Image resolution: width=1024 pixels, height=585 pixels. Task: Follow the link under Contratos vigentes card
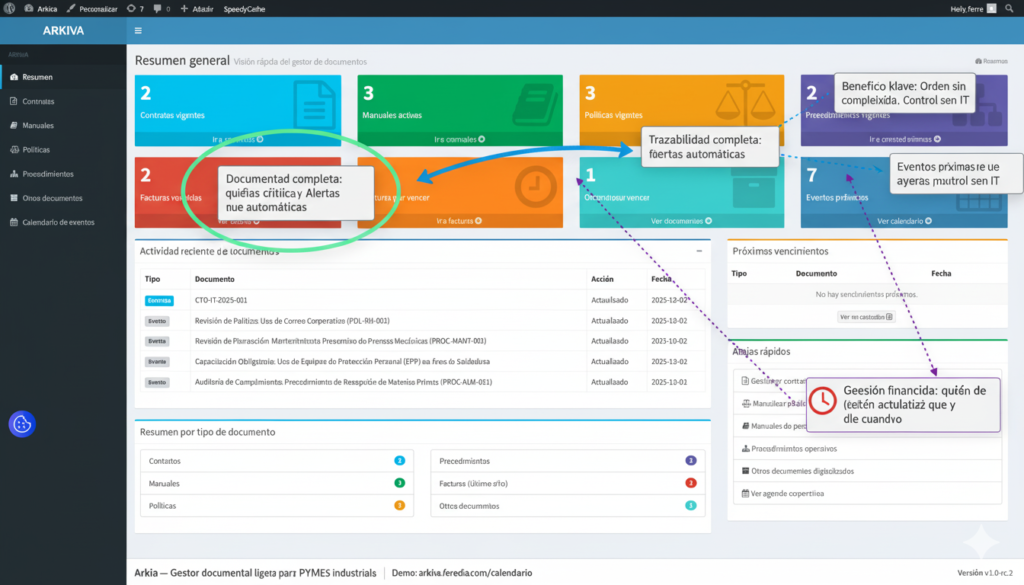point(238,139)
